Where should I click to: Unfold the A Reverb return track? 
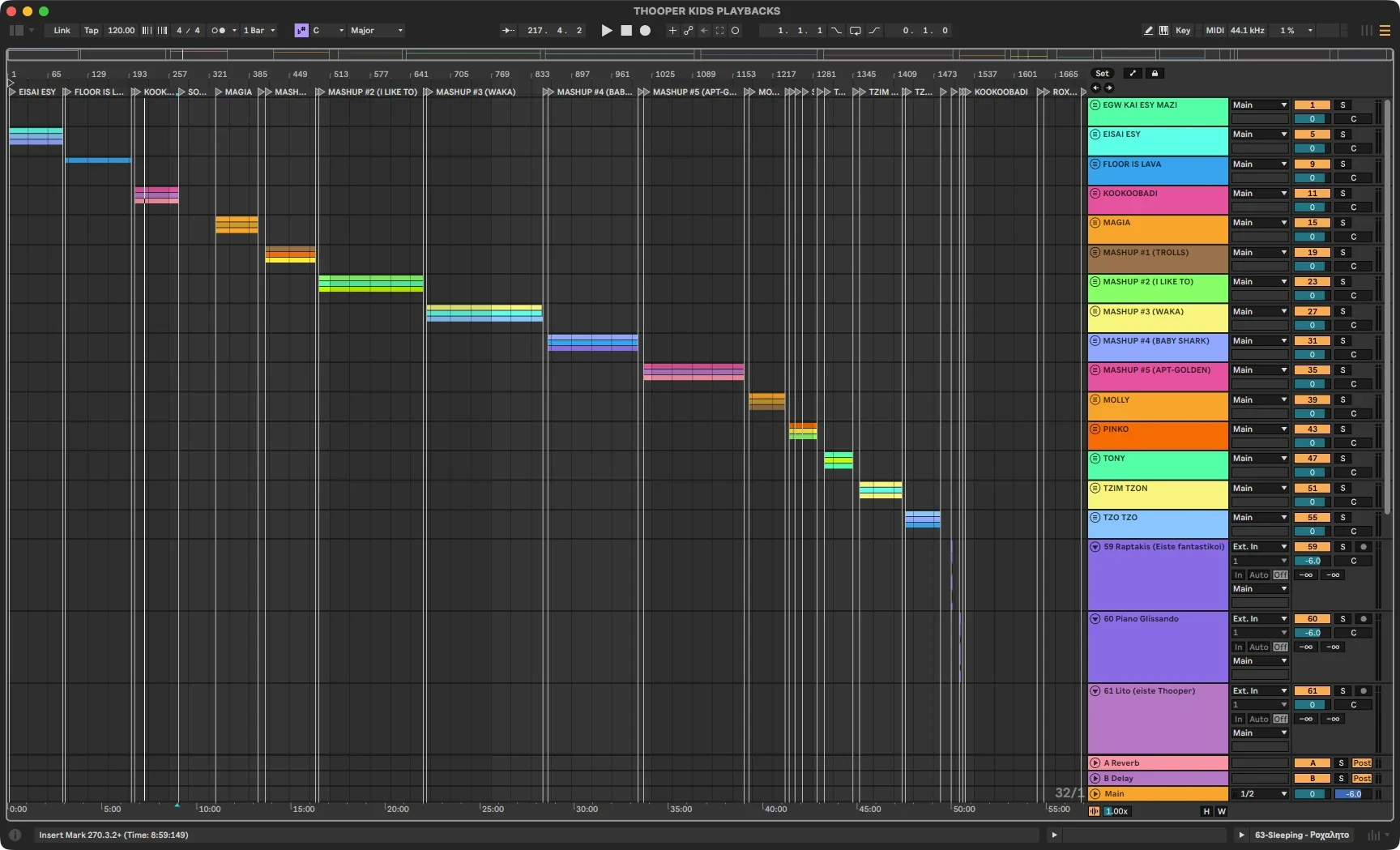coord(1095,763)
